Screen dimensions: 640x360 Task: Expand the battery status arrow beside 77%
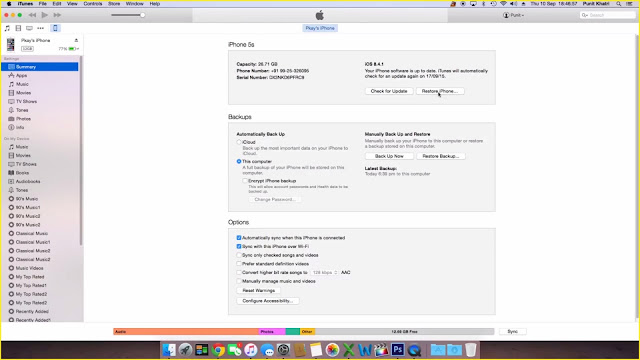[78, 49]
